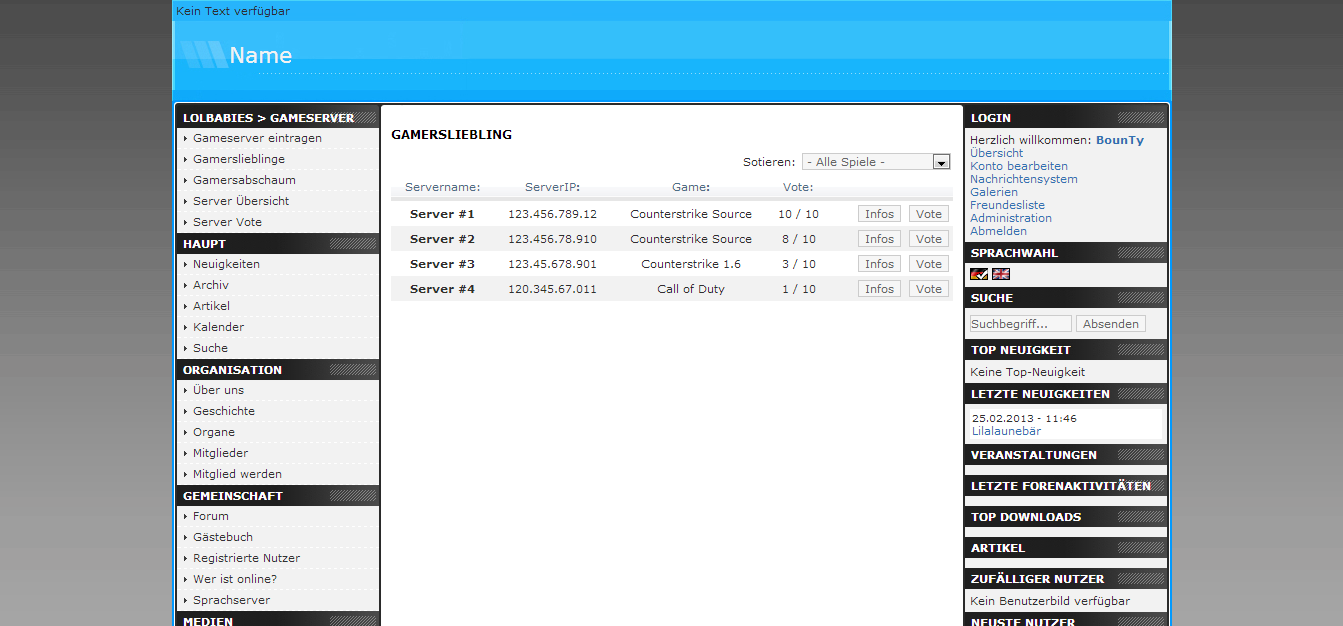Click the Counterstrike 1.6 game cell
Viewport: 1343px width, 626px height.
click(691, 264)
